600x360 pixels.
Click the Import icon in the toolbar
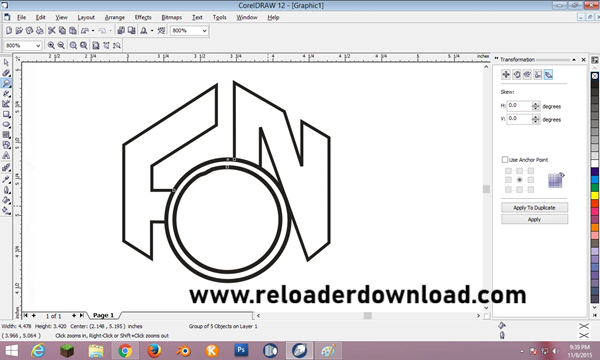click(x=121, y=31)
